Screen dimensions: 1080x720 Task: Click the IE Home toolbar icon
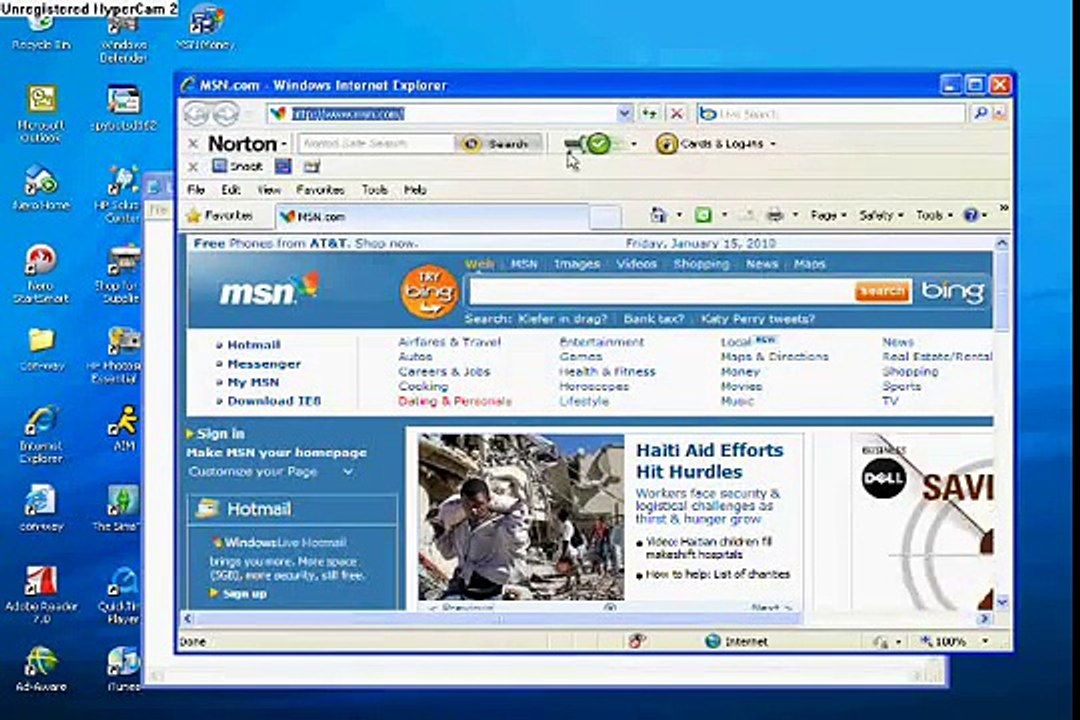point(658,216)
